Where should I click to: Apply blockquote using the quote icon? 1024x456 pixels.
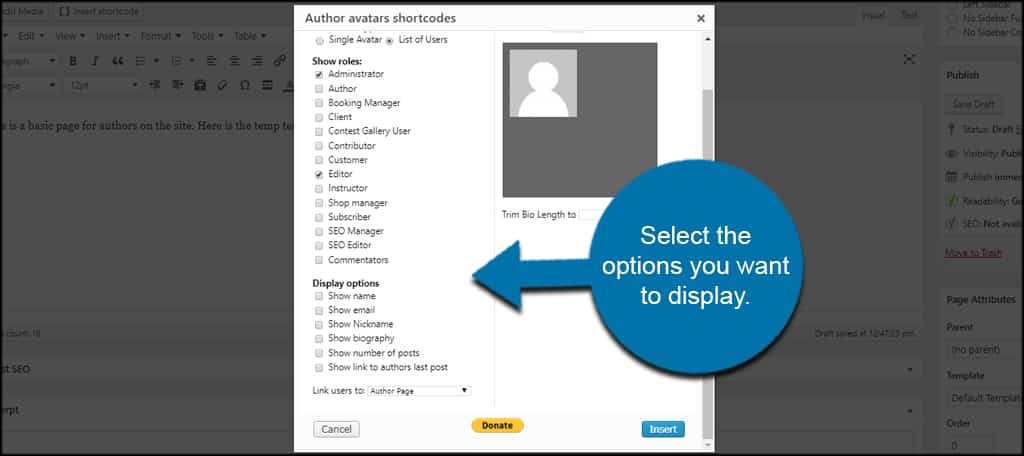tap(118, 61)
